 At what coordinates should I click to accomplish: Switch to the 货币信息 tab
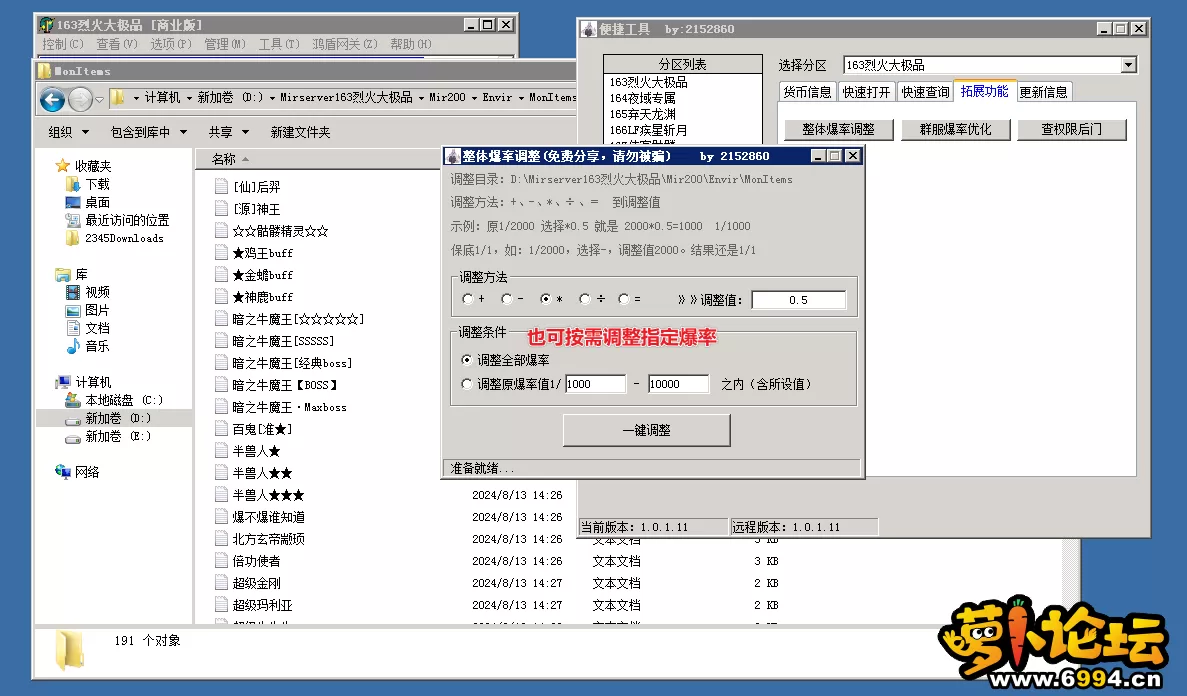(x=807, y=92)
